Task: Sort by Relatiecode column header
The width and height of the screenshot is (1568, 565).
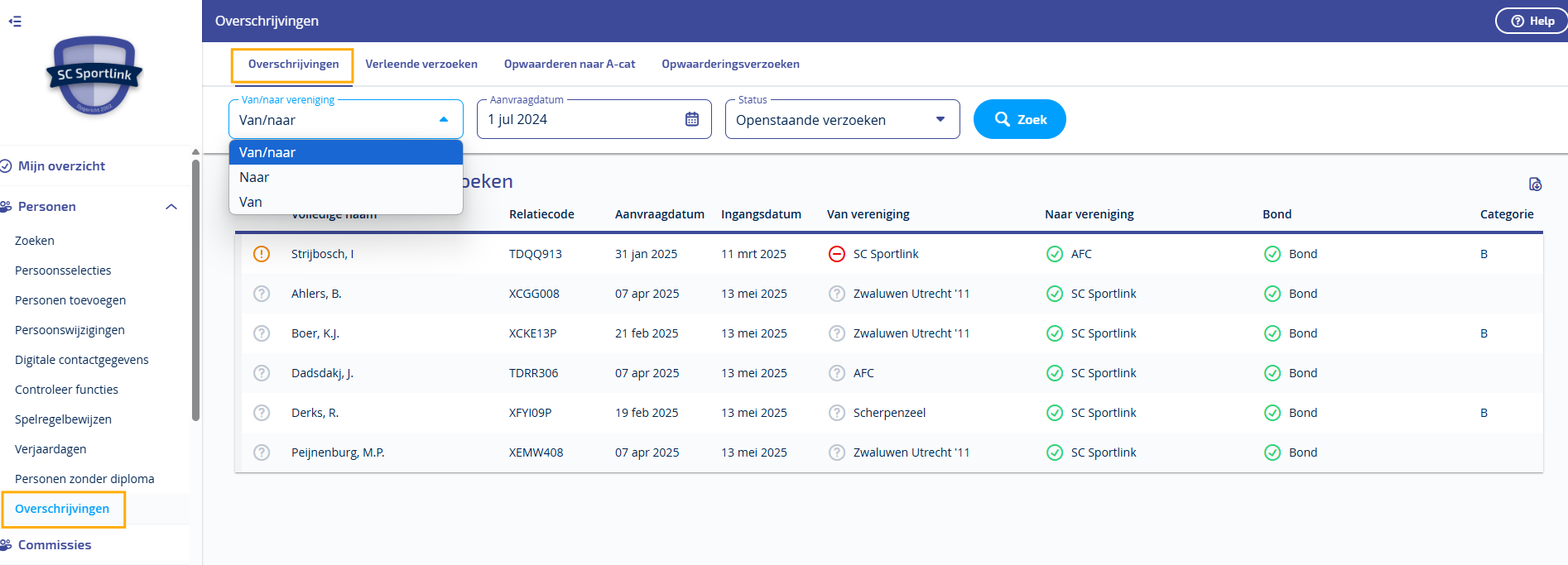Action: coord(541,214)
